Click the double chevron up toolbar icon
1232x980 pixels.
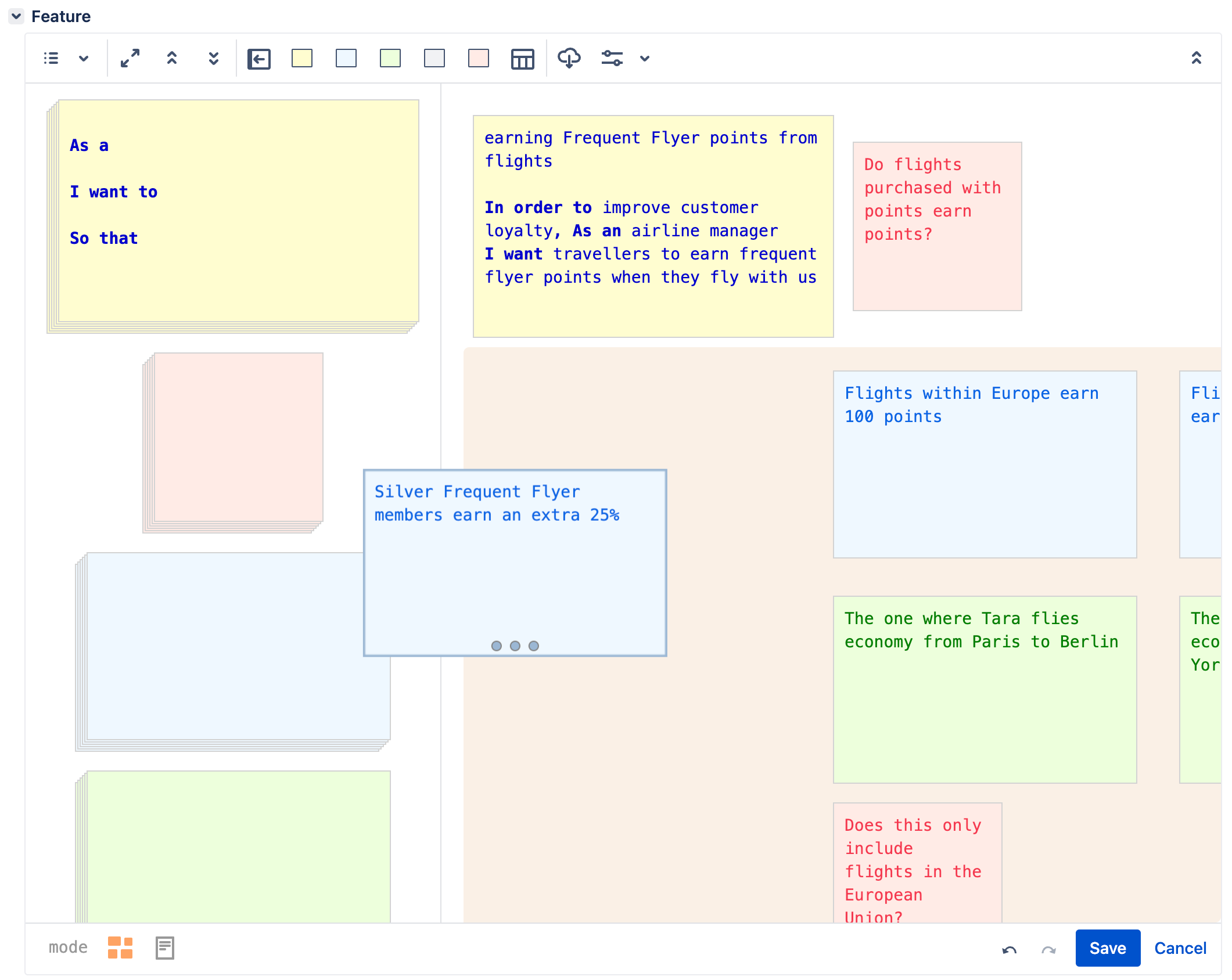[x=172, y=58]
